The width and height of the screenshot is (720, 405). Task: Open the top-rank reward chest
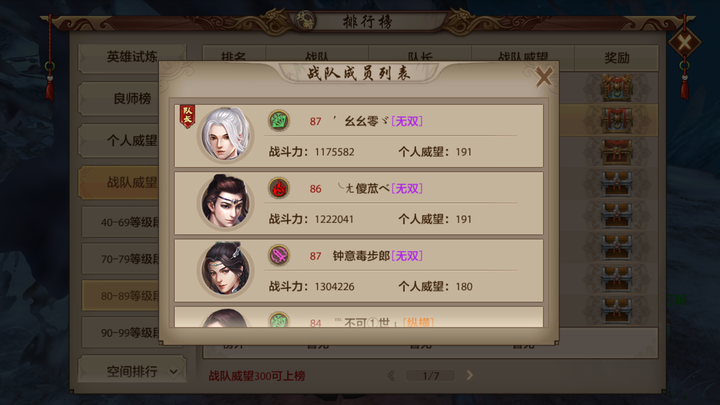(616, 87)
